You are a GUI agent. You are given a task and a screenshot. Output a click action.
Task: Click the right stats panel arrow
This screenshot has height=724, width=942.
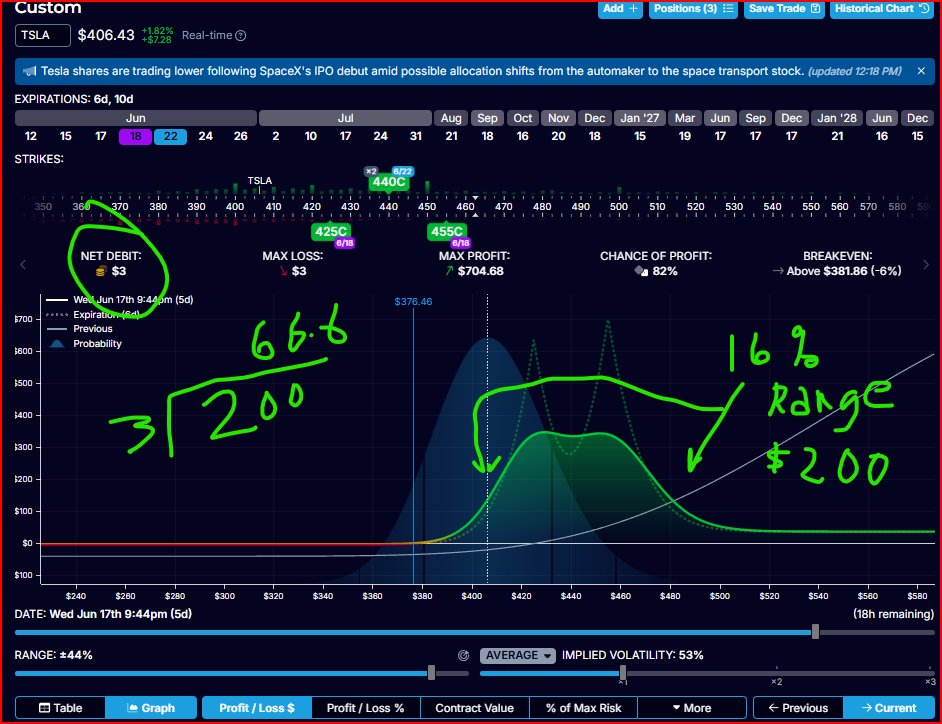tap(926, 264)
